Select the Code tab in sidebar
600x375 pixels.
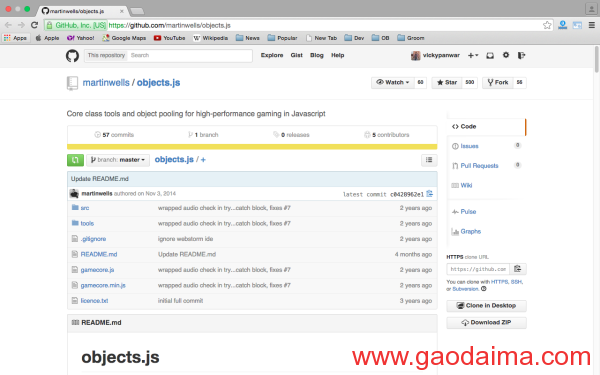[486, 127]
